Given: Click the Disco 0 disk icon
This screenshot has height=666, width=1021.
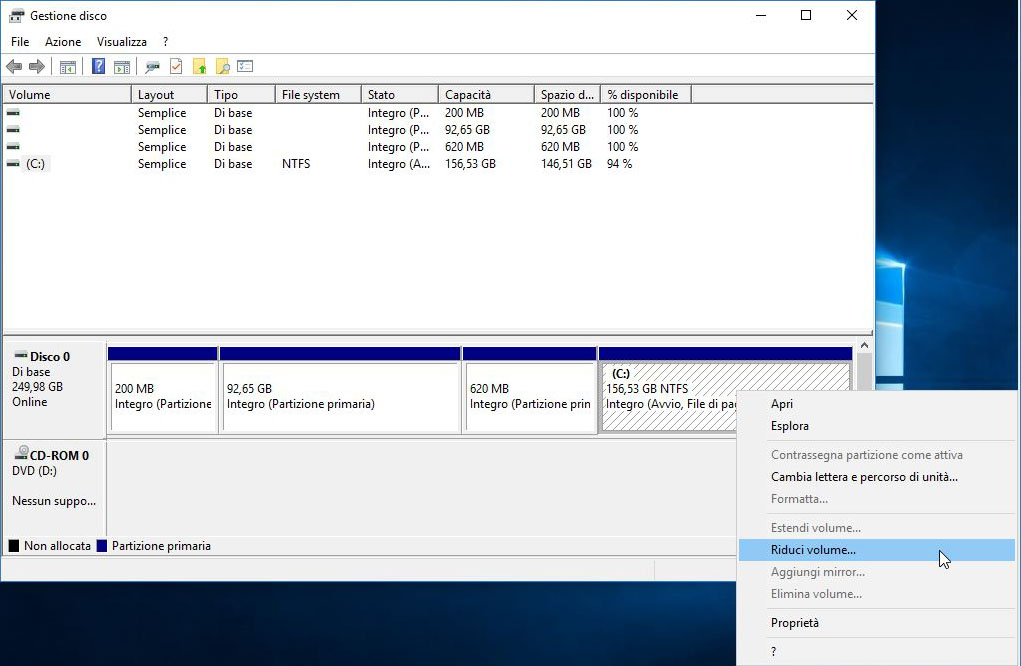Looking at the screenshot, I should pyautogui.click(x=21, y=355).
